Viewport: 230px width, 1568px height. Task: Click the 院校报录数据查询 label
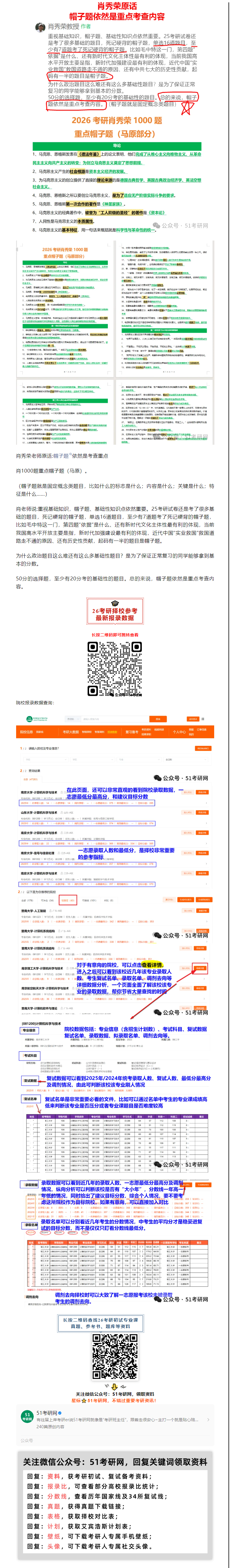(35, 703)
